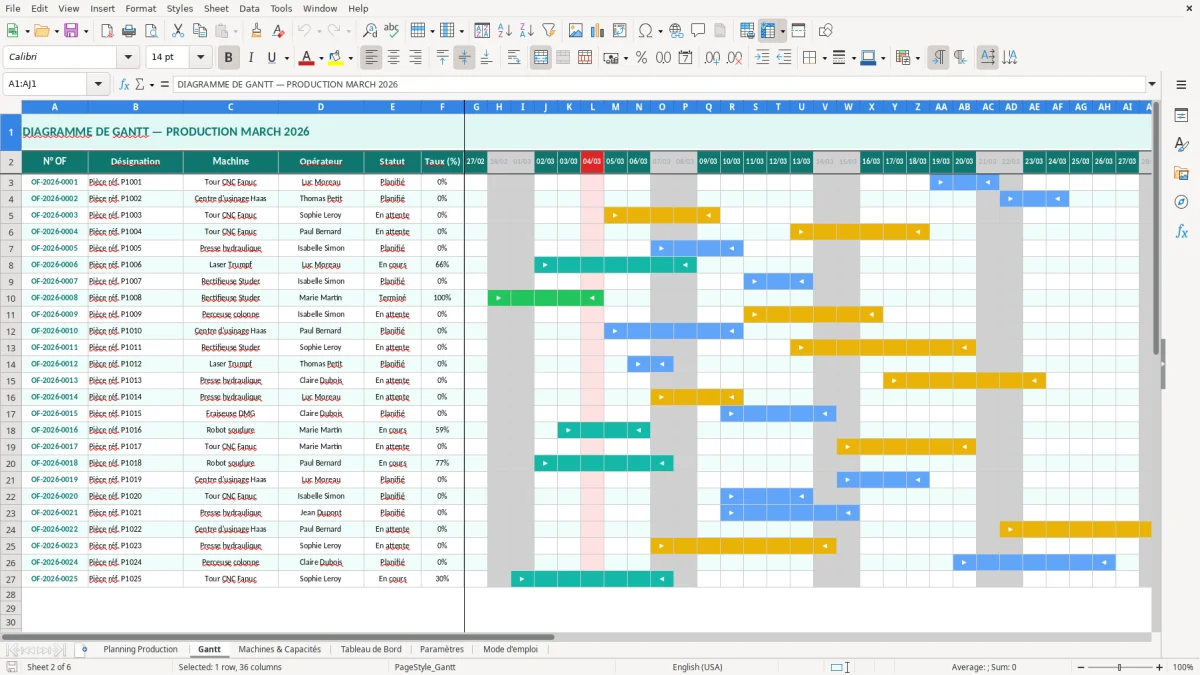Viewport: 1200px width, 675px height.
Task: Click the Zoom Out minus button
Action: coord(1081,667)
